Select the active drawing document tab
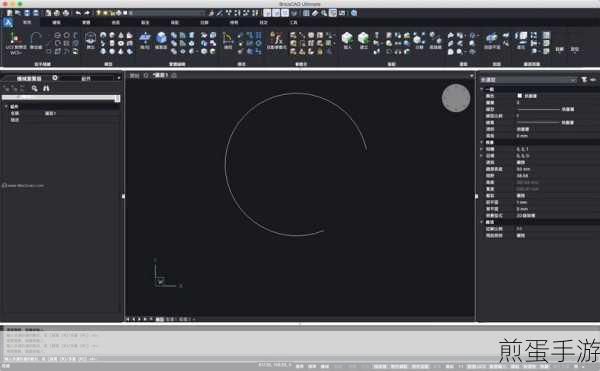 pos(160,75)
